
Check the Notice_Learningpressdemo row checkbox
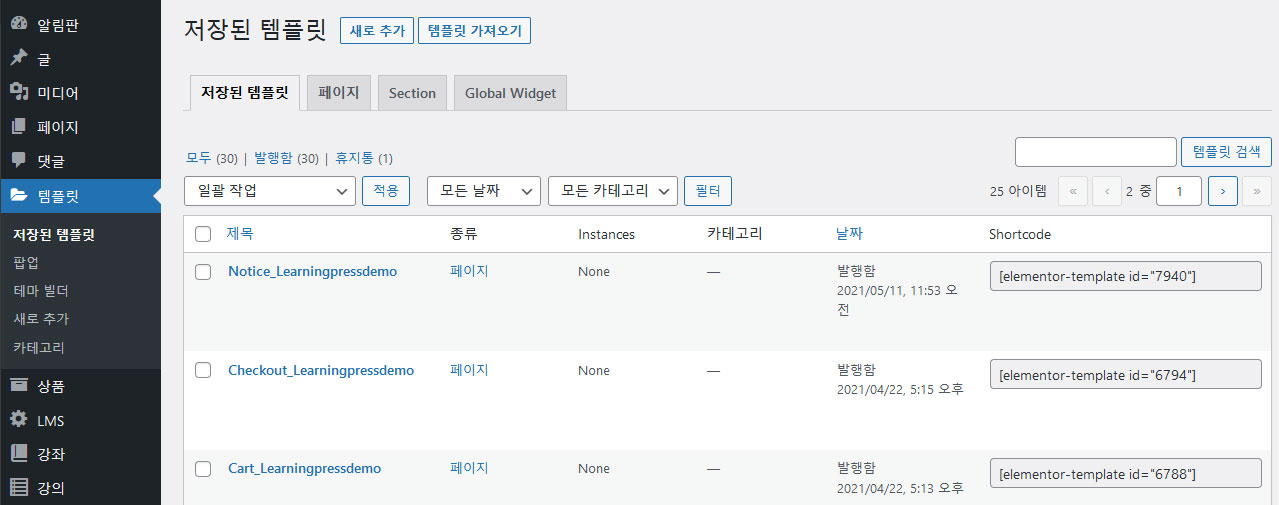click(x=203, y=272)
